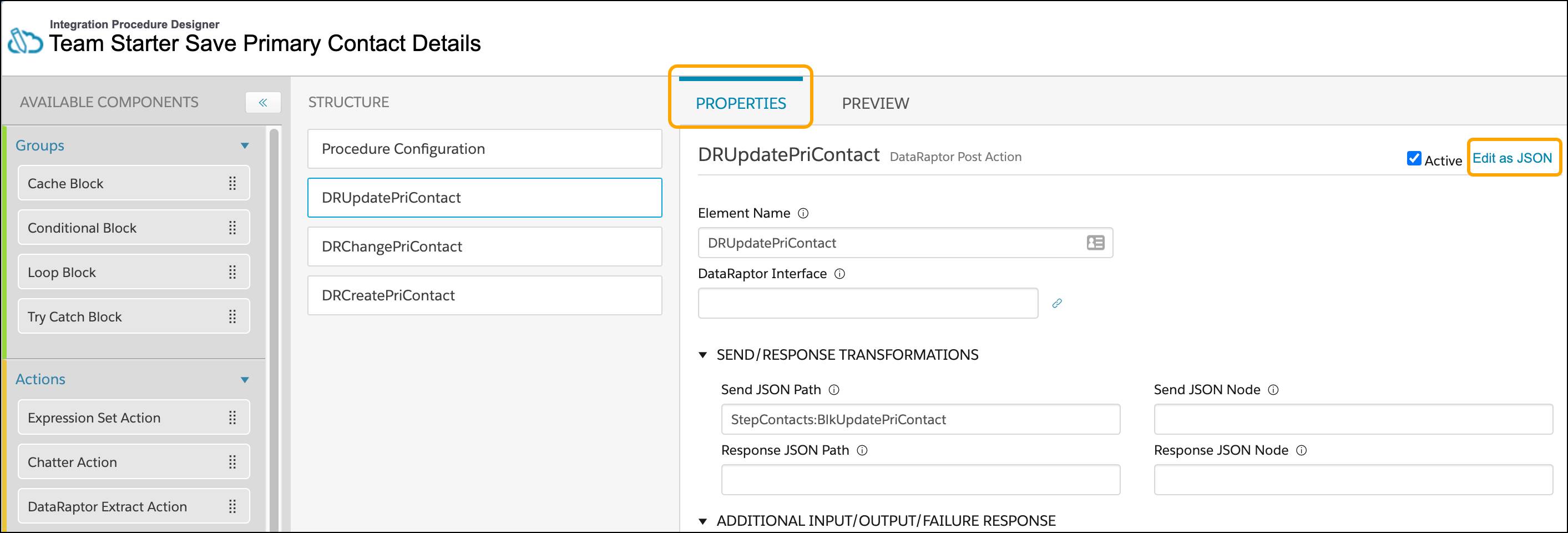1568x533 pixels.
Task: Click into the Response JSON Node field
Action: point(1353,480)
